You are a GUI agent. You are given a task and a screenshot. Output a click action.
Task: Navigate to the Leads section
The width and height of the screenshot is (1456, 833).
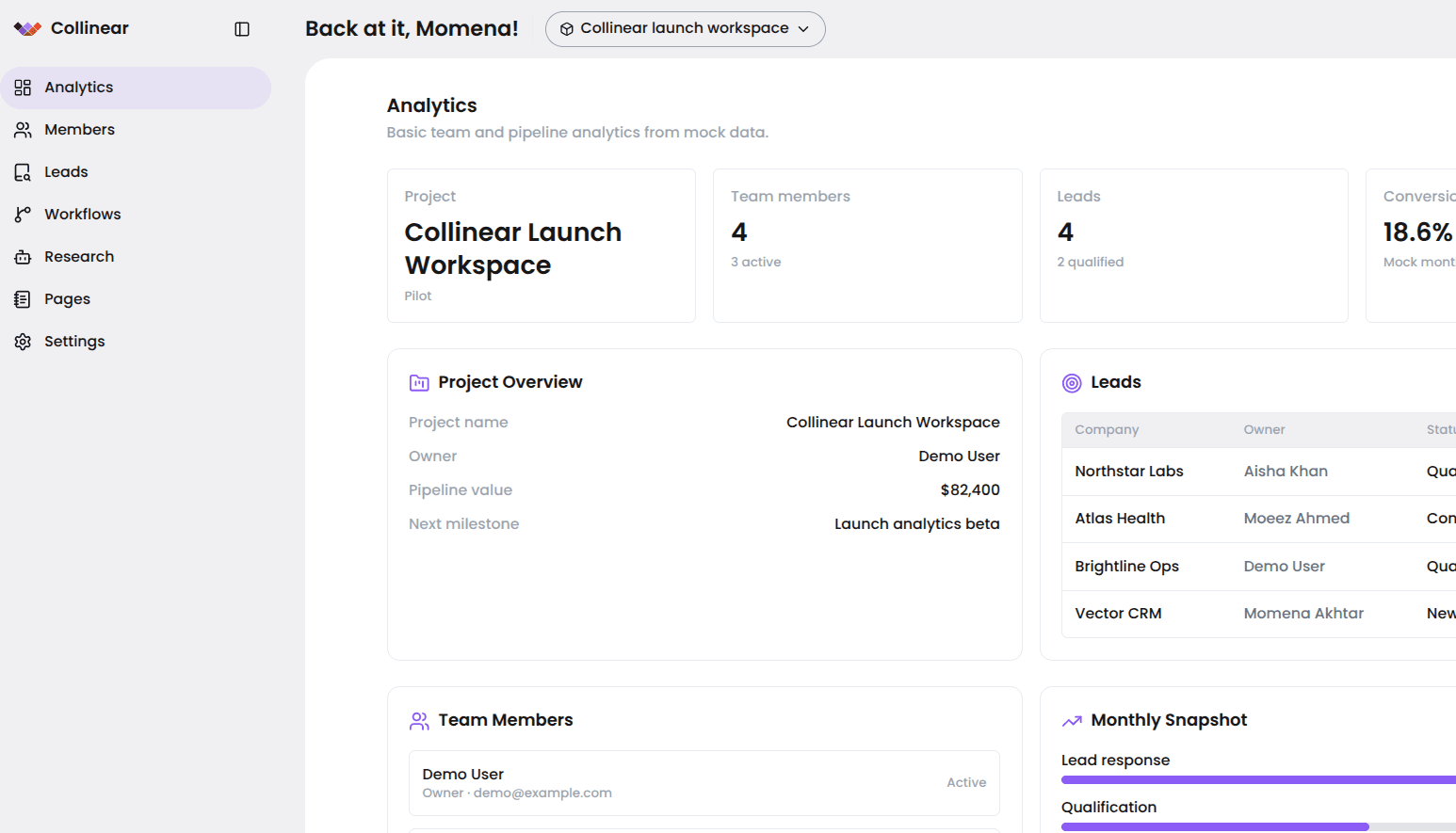pyautogui.click(x=136, y=172)
